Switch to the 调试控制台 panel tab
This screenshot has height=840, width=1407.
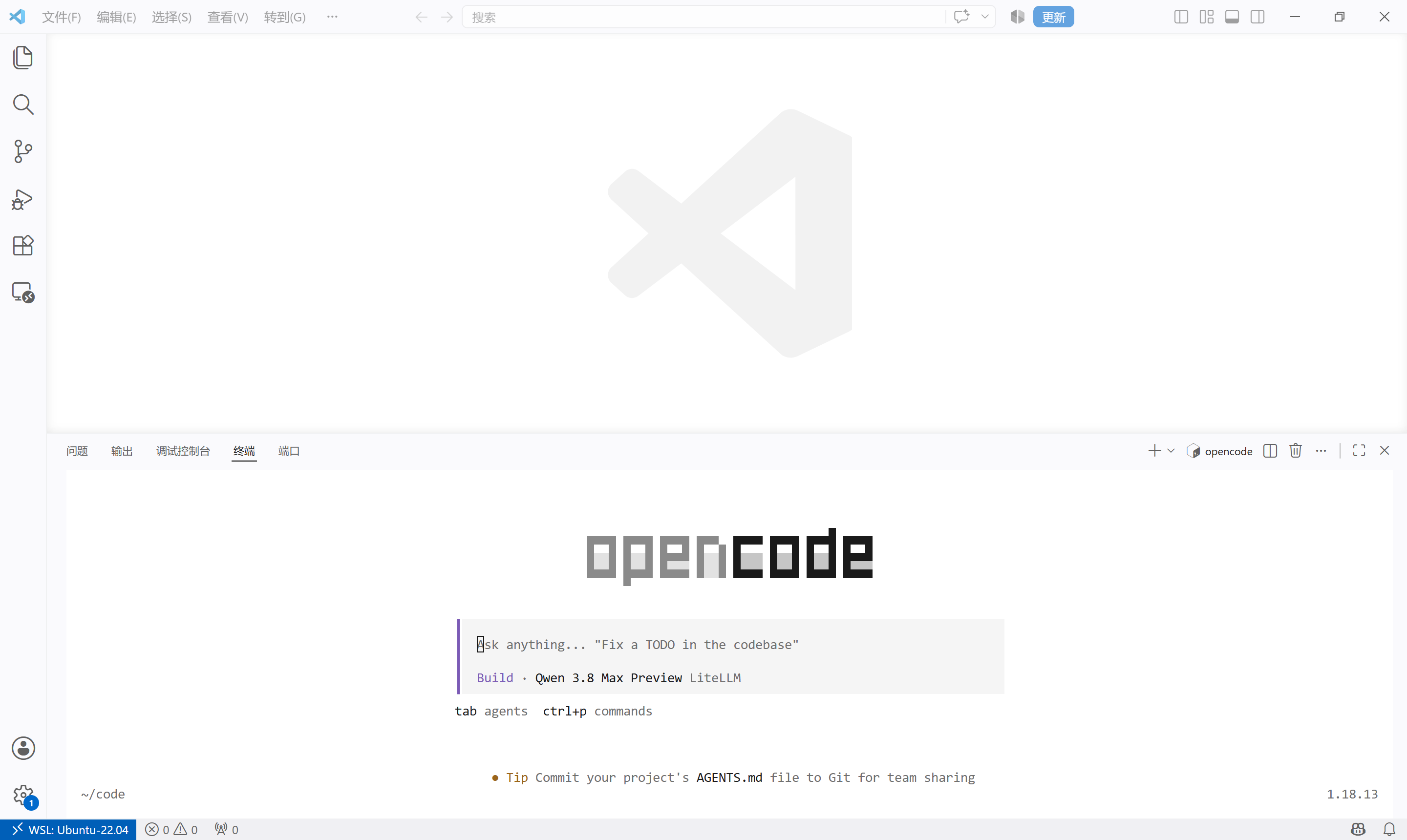pyautogui.click(x=183, y=451)
